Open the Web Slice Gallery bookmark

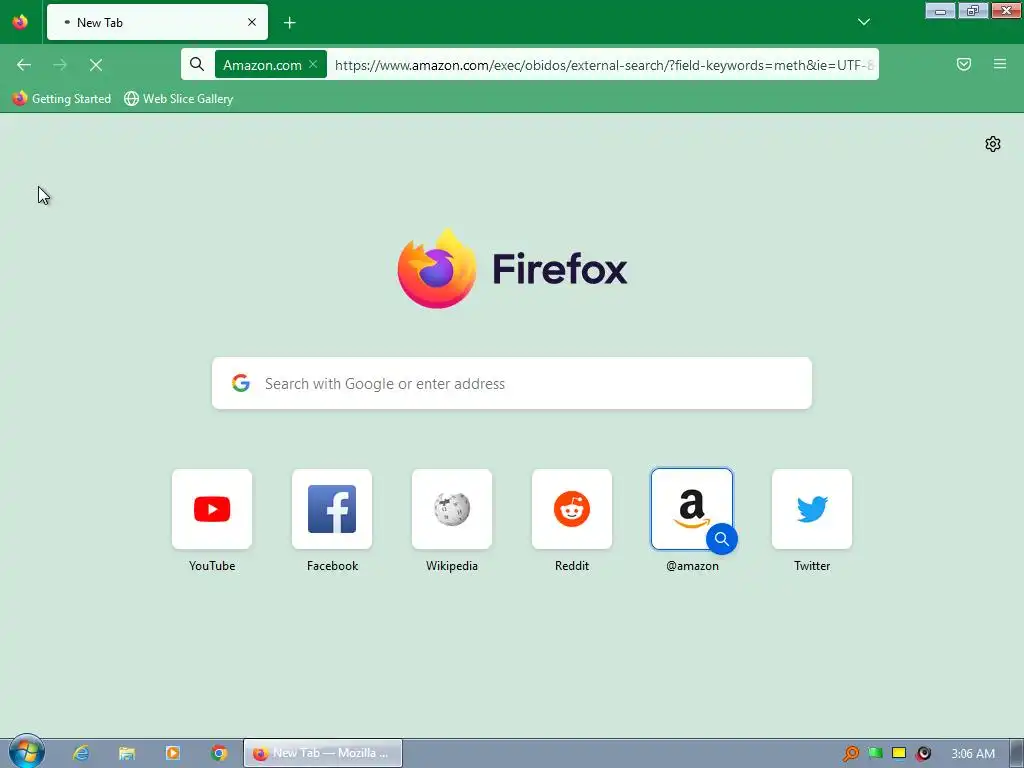click(x=179, y=99)
